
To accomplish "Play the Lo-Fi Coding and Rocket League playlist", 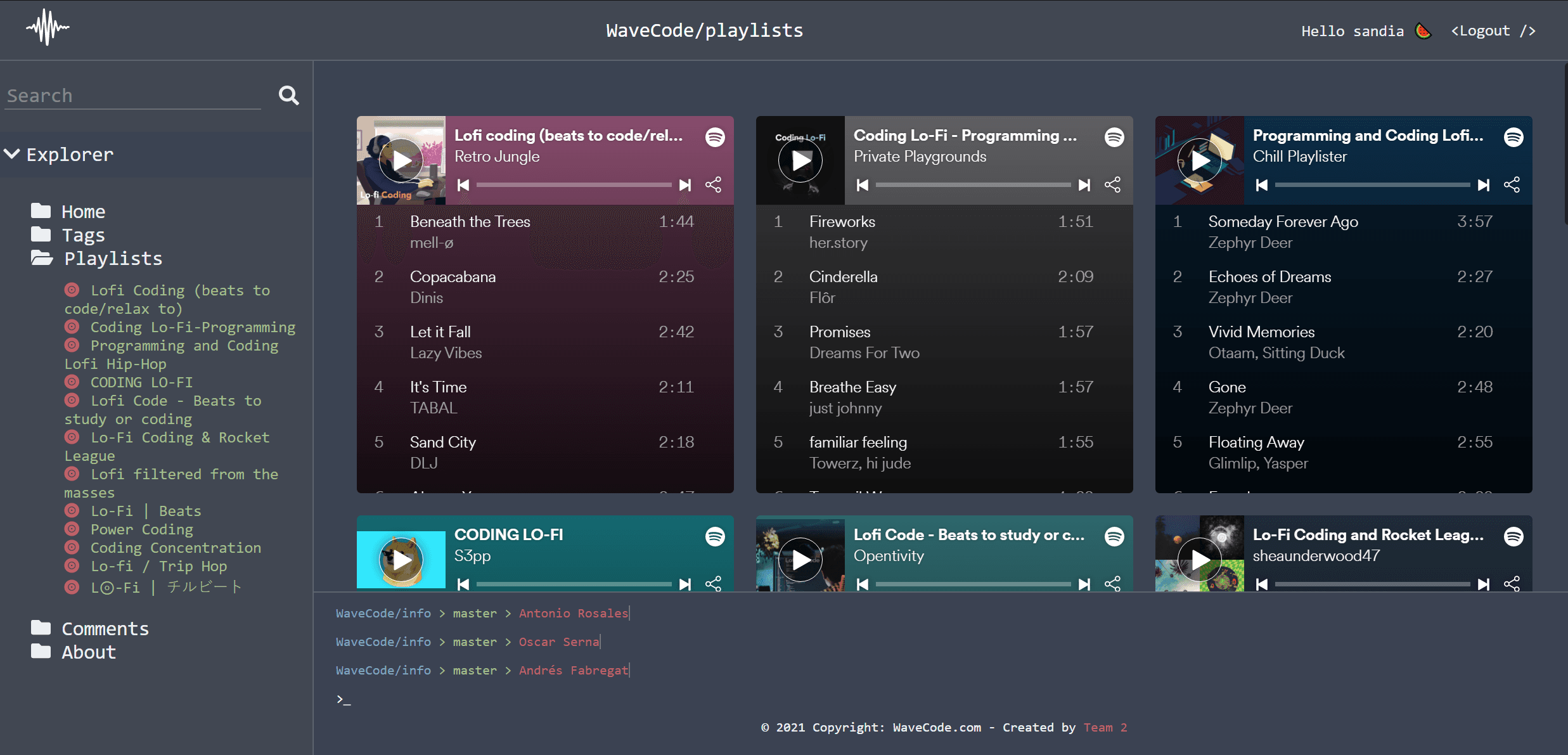I will tap(1200, 560).
